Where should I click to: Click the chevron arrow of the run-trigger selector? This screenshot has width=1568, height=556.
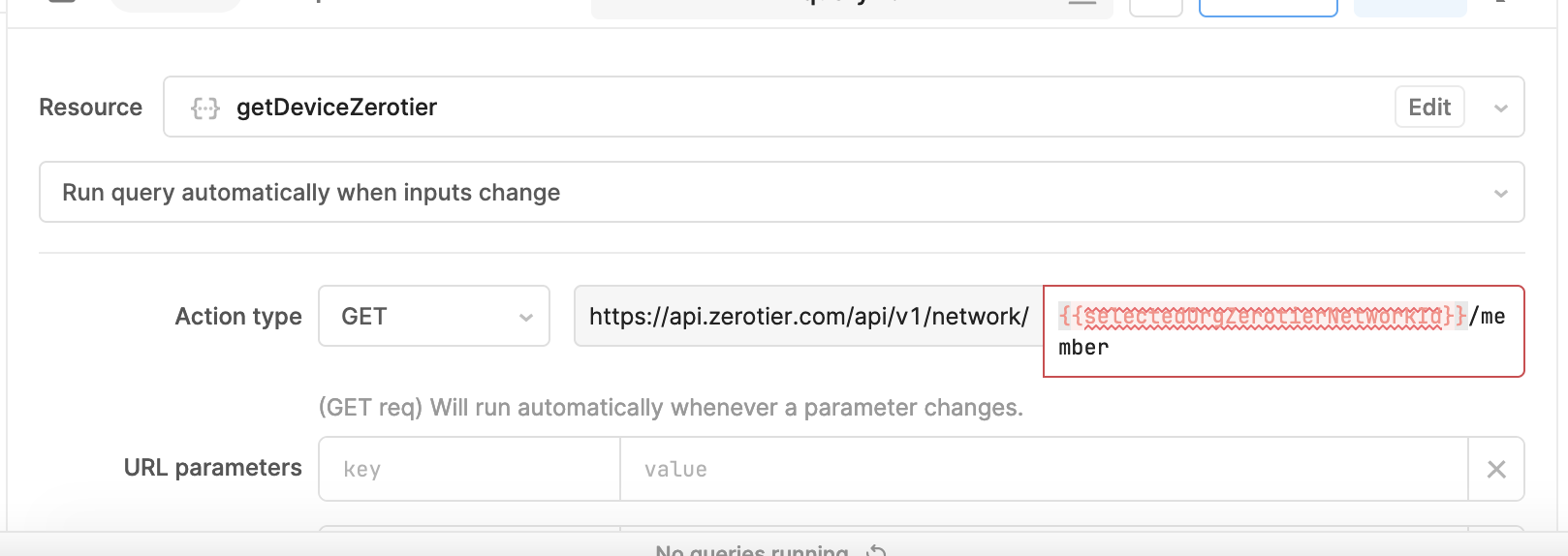(x=1500, y=193)
